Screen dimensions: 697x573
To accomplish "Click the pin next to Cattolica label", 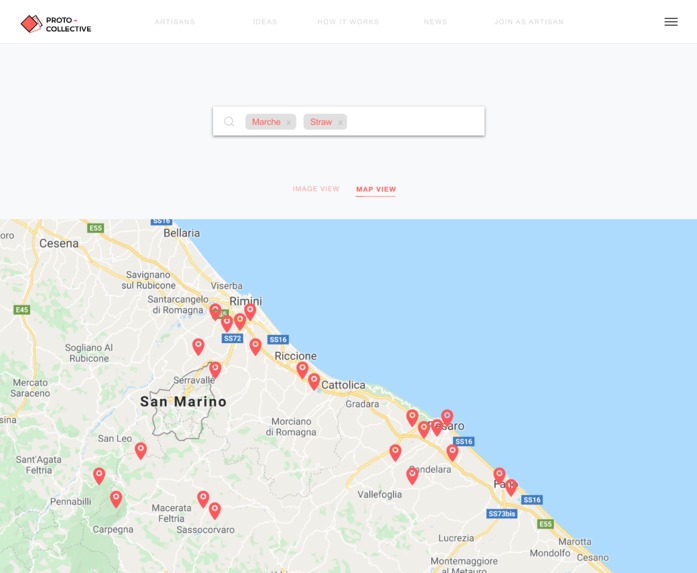I will coord(314,381).
